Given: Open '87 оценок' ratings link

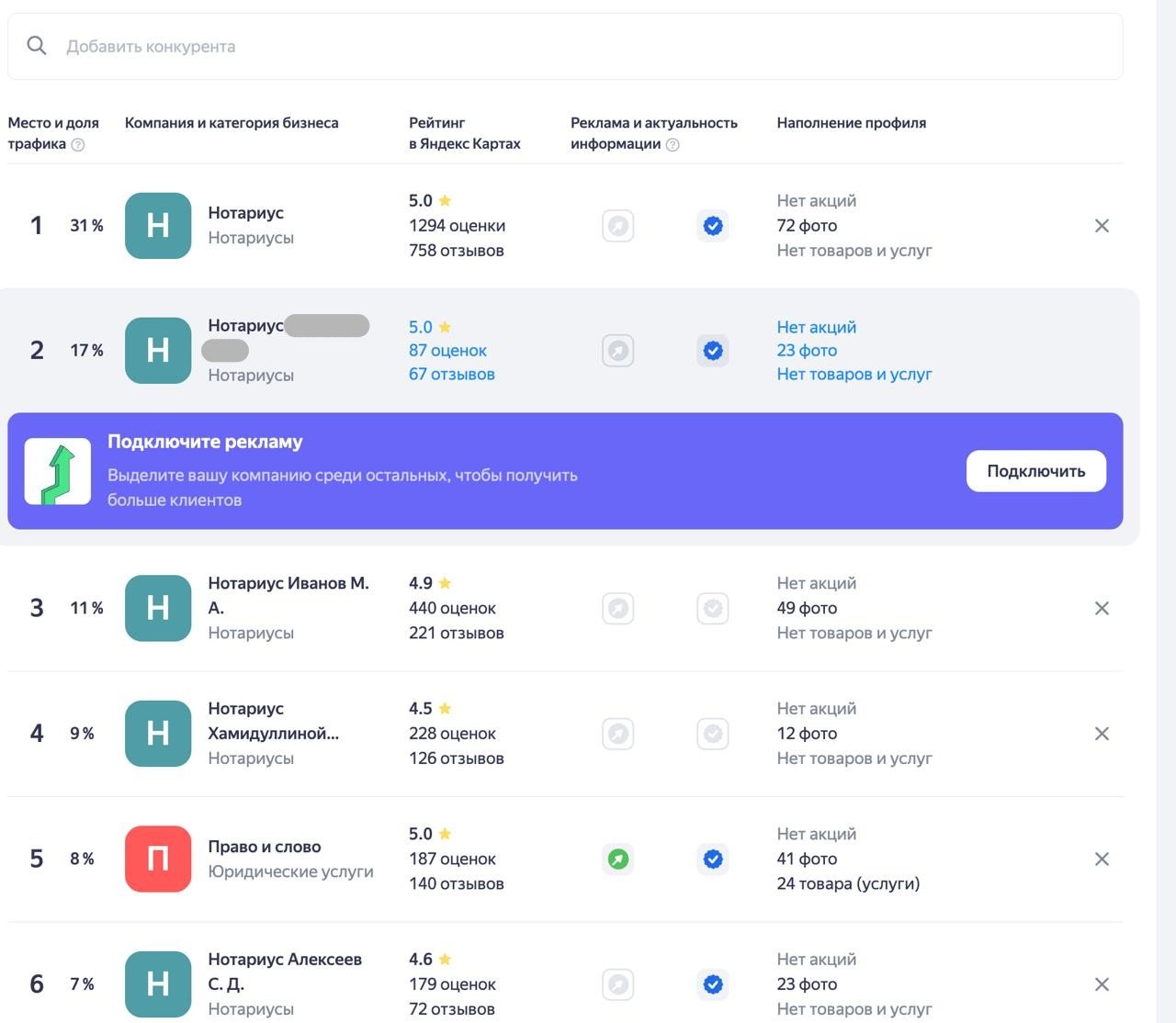Looking at the screenshot, I should click(x=447, y=350).
